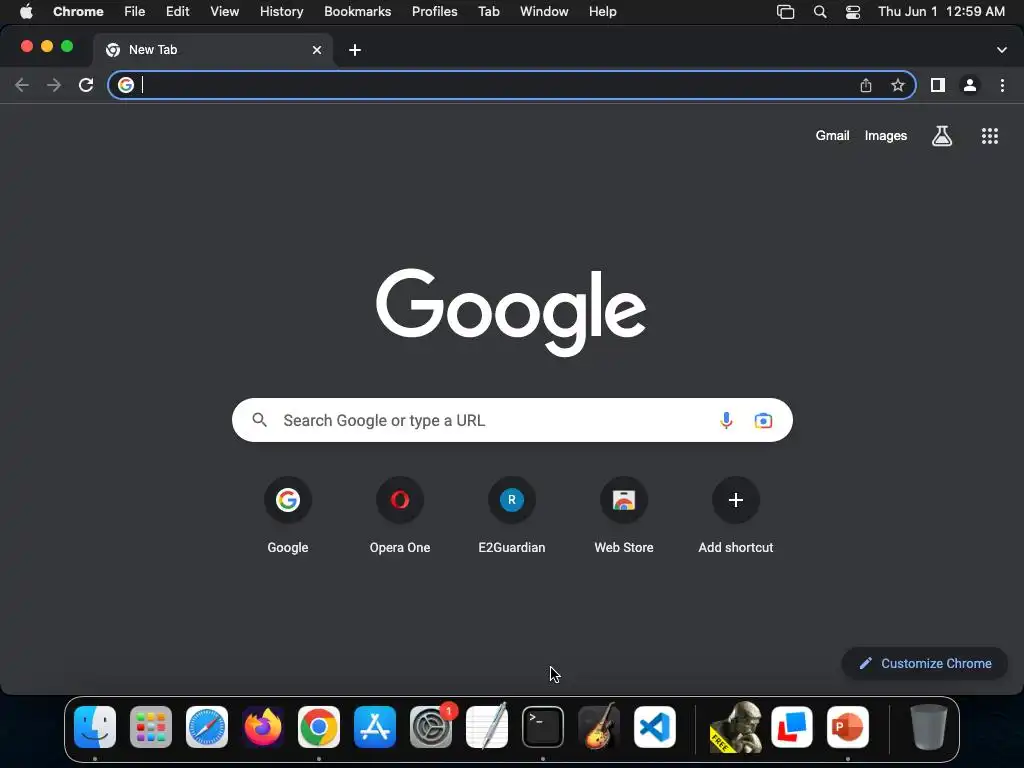Click the Google icon in address bar

[126, 85]
